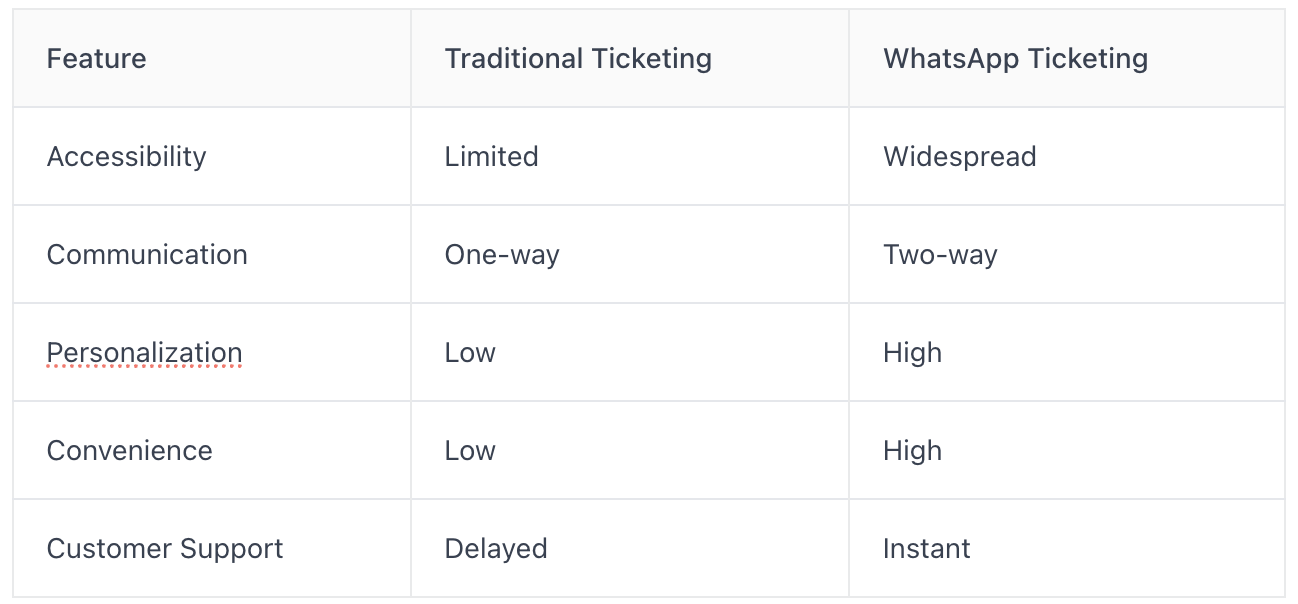Select the Widespread cell
1298x604 pixels.
click(x=959, y=157)
